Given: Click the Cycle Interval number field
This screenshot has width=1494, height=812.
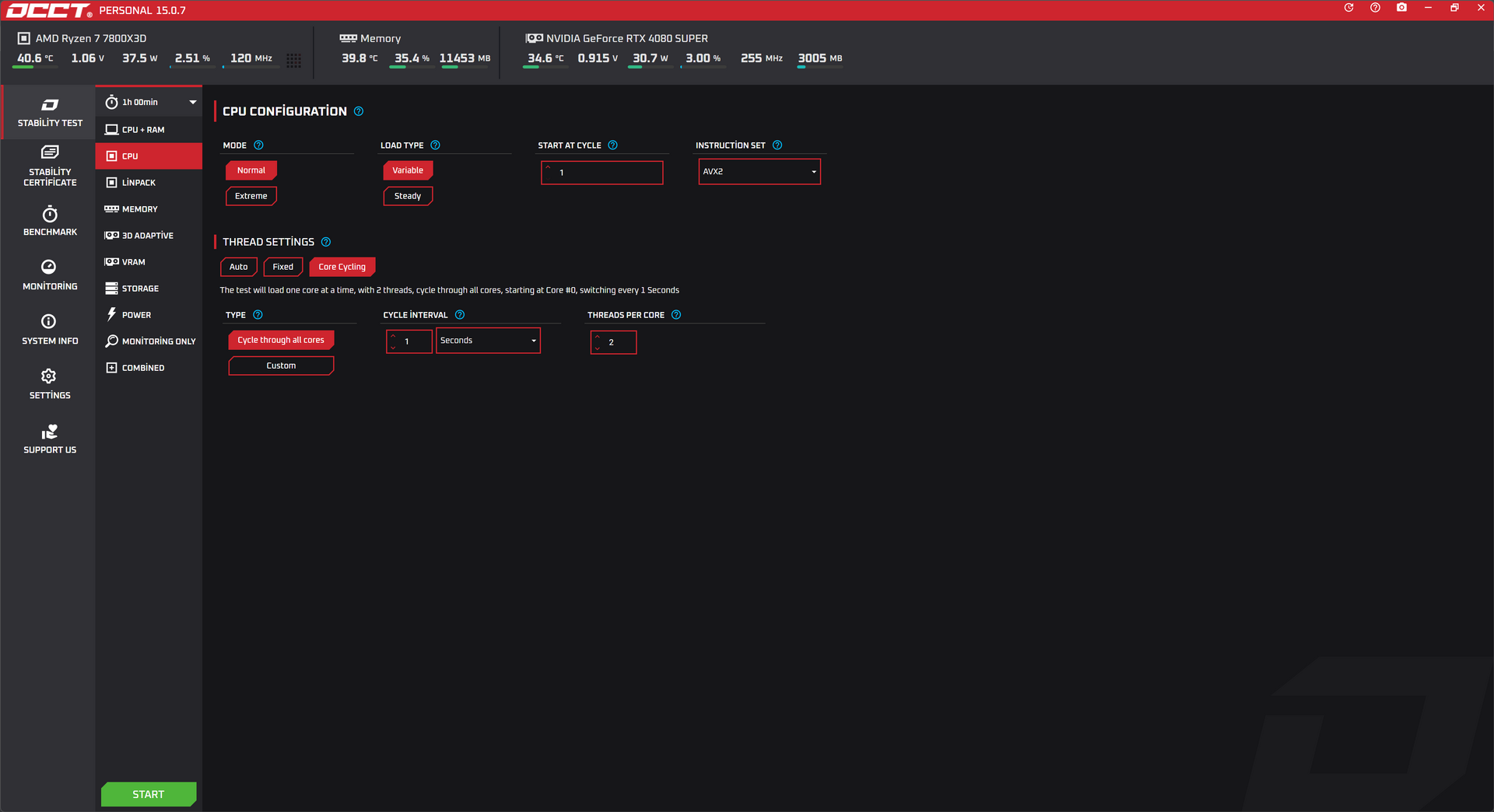Looking at the screenshot, I should click(409, 341).
